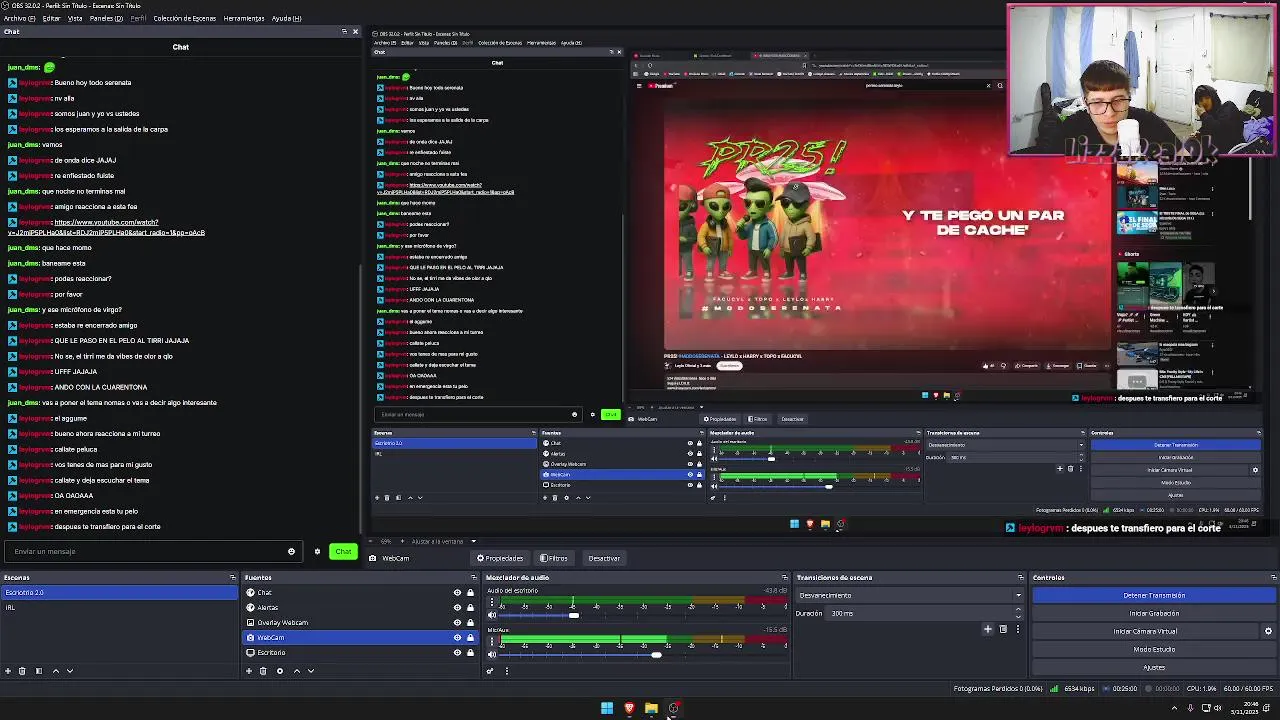
Task: Select IRL scene in Escenas list
Action: pos(120,607)
